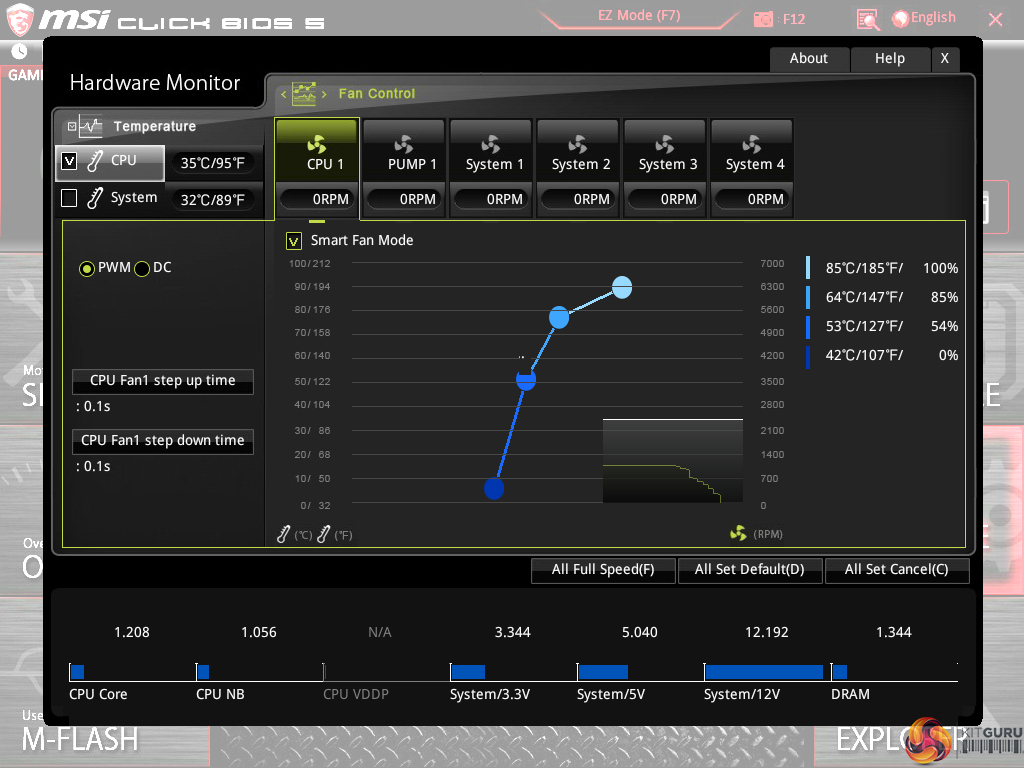The width and height of the screenshot is (1024, 768).
Task: Open the Help button
Action: coord(890,59)
